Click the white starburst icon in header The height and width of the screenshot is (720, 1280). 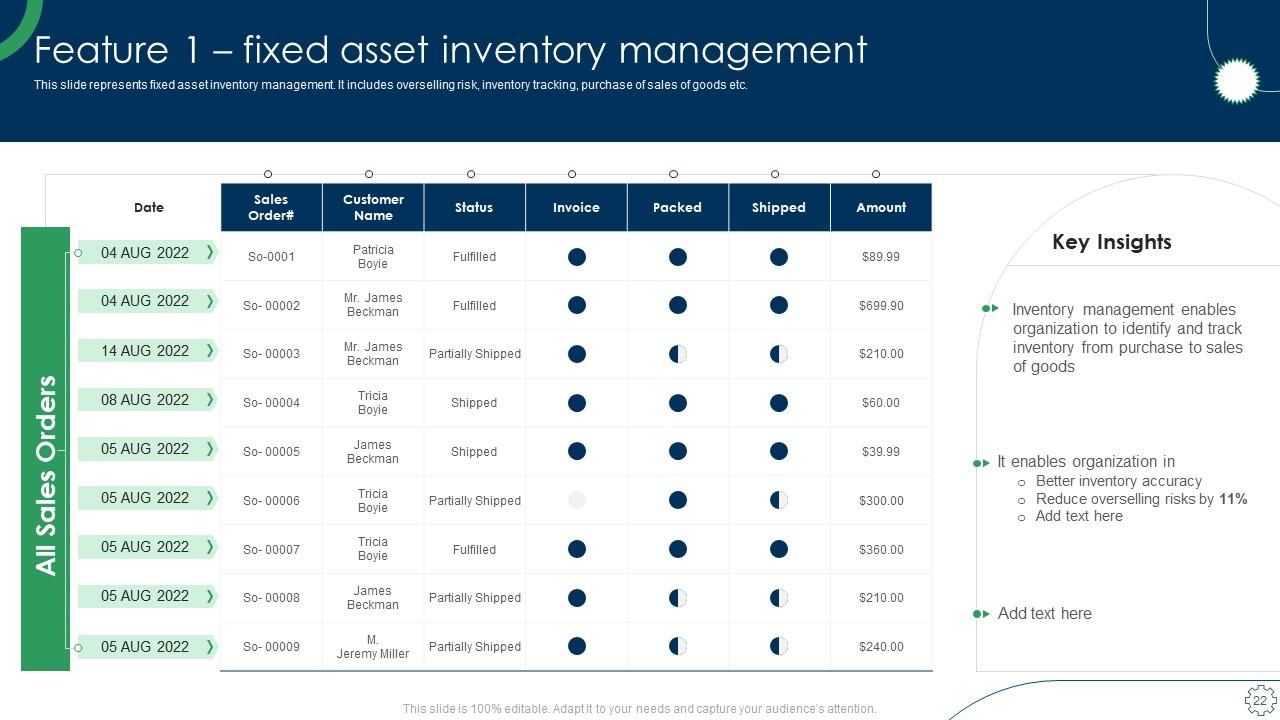1236,81
